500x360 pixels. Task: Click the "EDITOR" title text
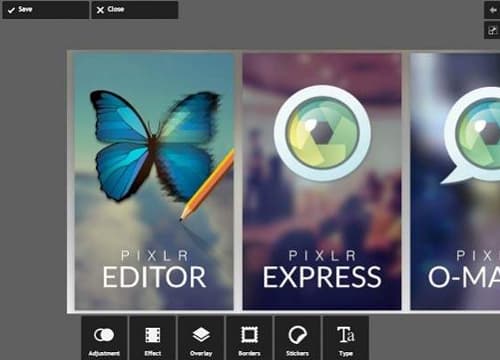154,277
